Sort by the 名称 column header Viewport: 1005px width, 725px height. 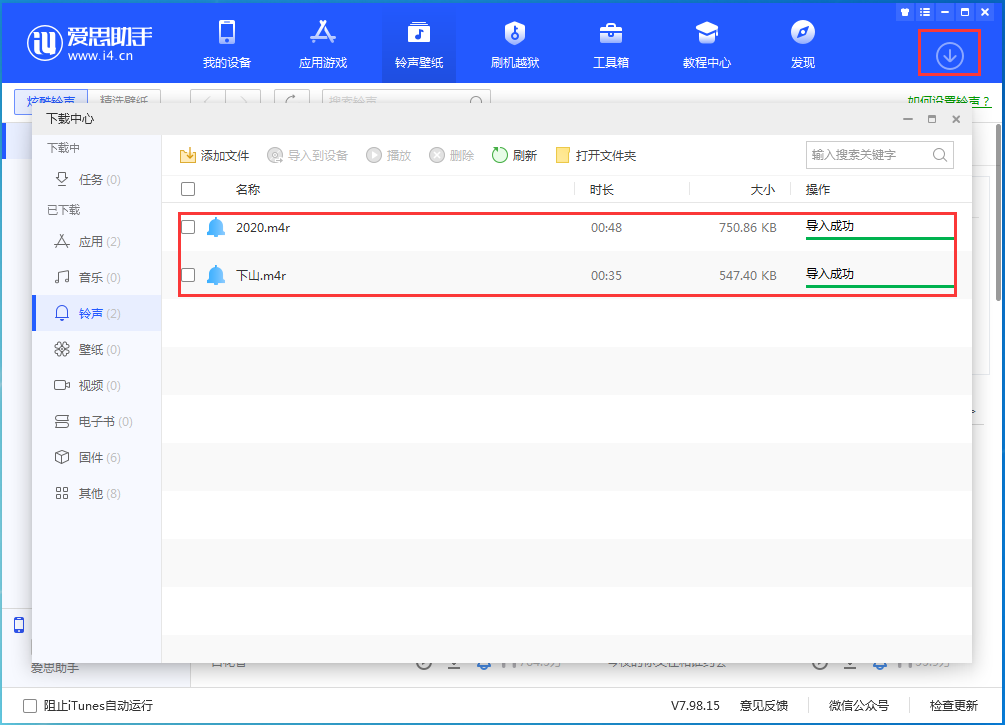[247, 190]
